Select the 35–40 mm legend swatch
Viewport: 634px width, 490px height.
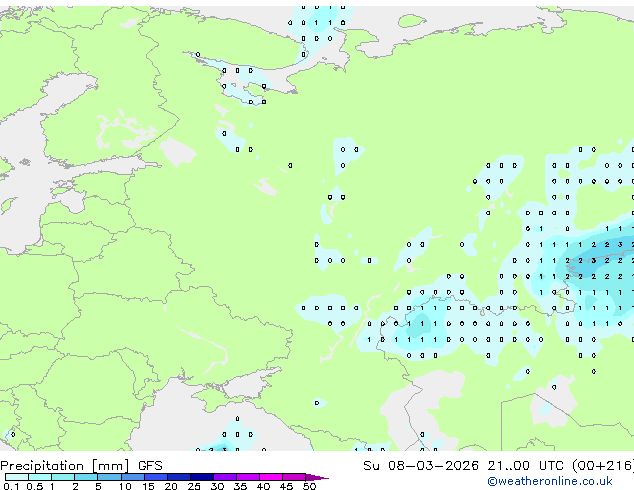[x=248, y=477]
